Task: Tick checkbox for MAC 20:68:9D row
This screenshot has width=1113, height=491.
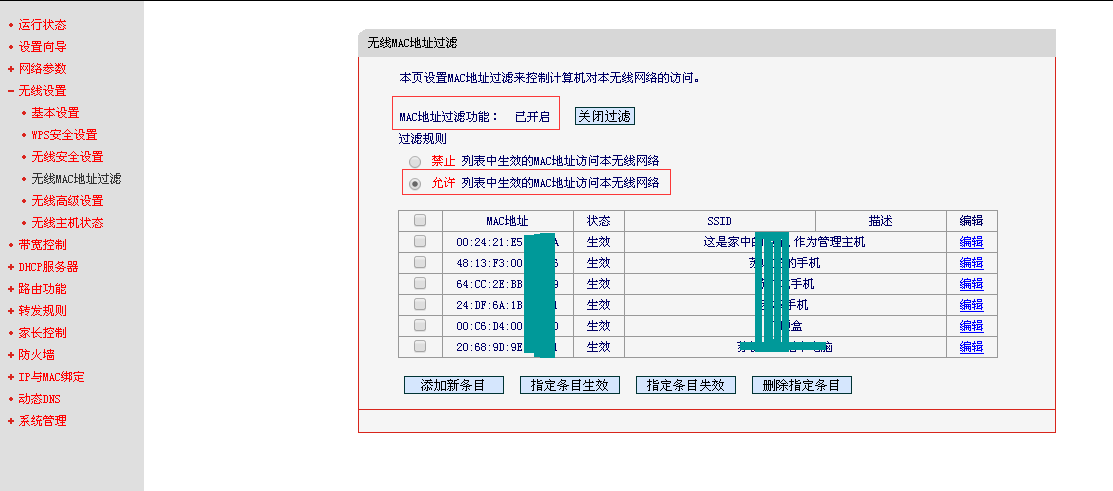Action: coord(420,346)
